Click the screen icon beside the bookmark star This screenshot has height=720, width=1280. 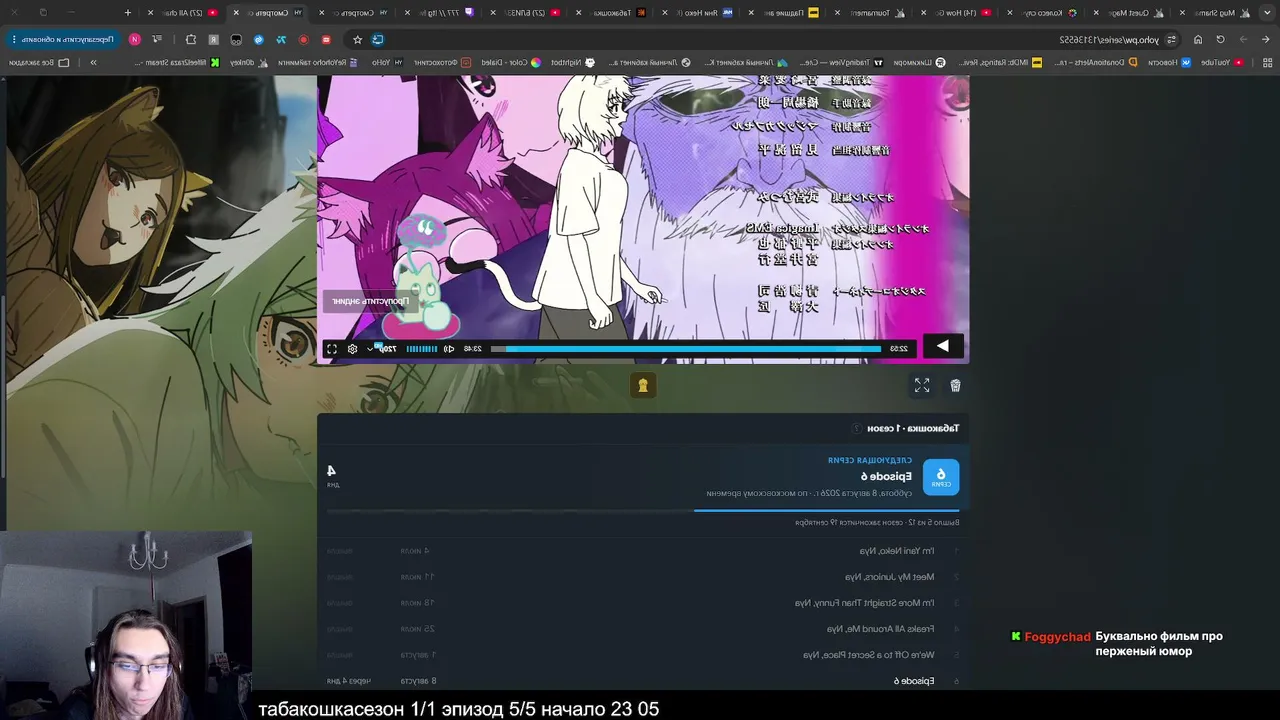click(378, 40)
